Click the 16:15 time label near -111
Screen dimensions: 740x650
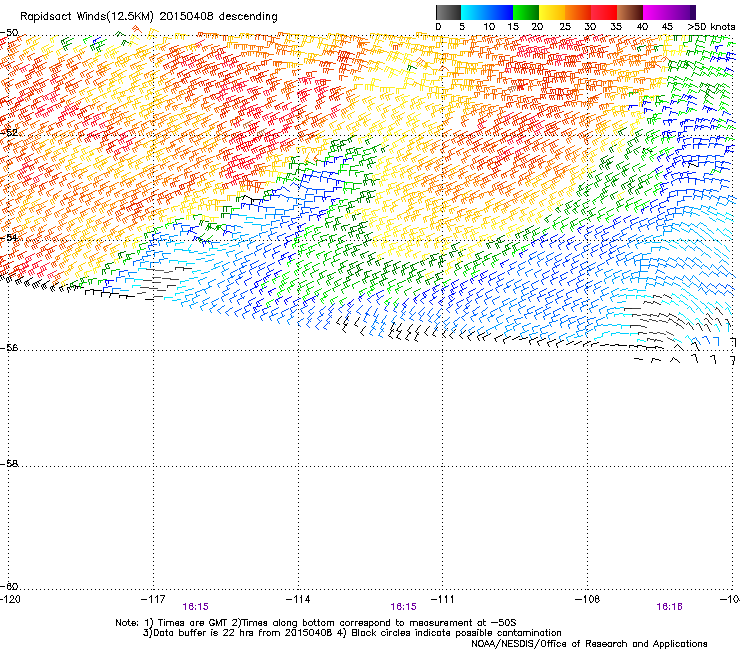pyautogui.click(x=404, y=607)
